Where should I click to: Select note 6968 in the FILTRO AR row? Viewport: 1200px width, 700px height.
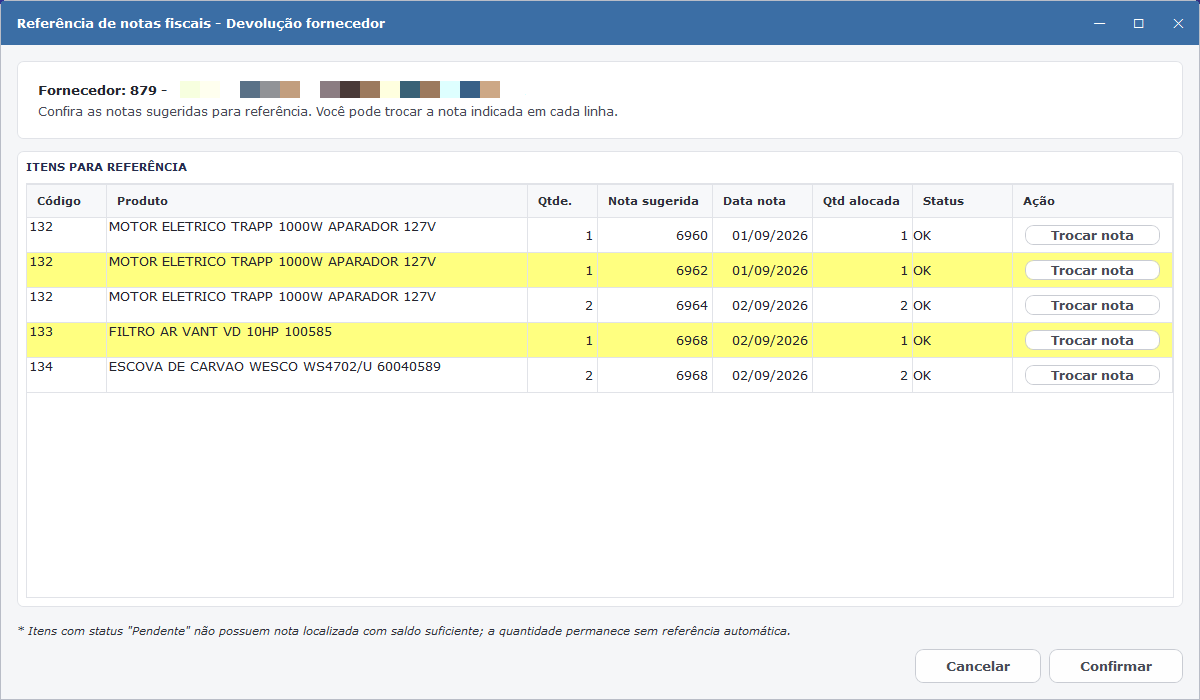[x=655, y=341]
